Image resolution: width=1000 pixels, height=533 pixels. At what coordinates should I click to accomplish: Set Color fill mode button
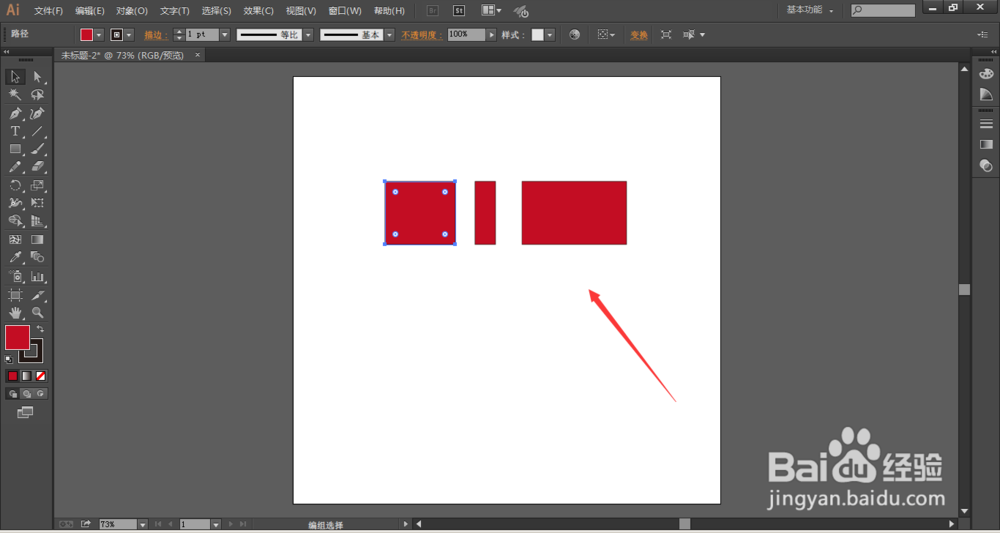point(12,376)
